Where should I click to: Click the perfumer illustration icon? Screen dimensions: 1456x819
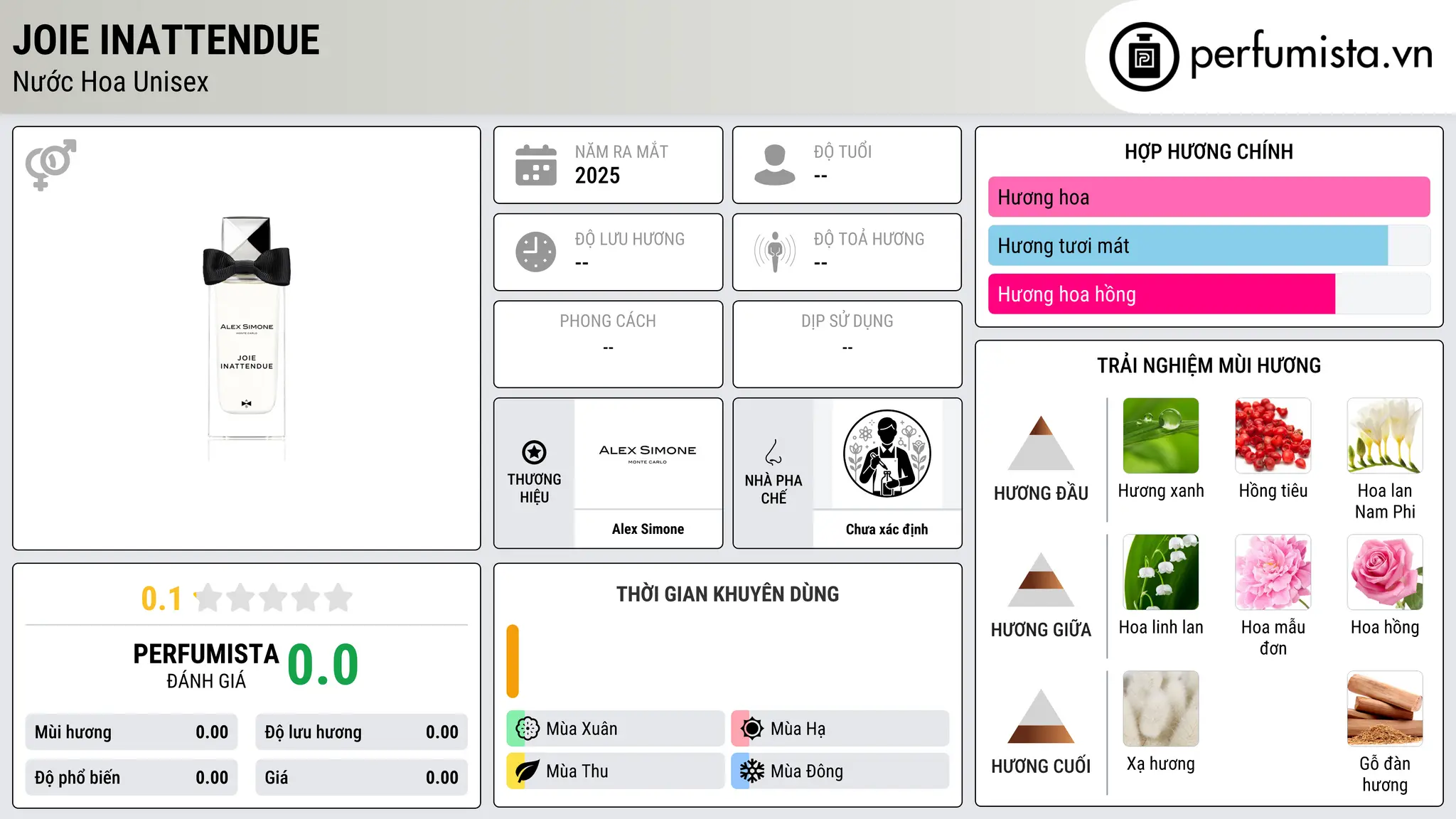[887, 454]
